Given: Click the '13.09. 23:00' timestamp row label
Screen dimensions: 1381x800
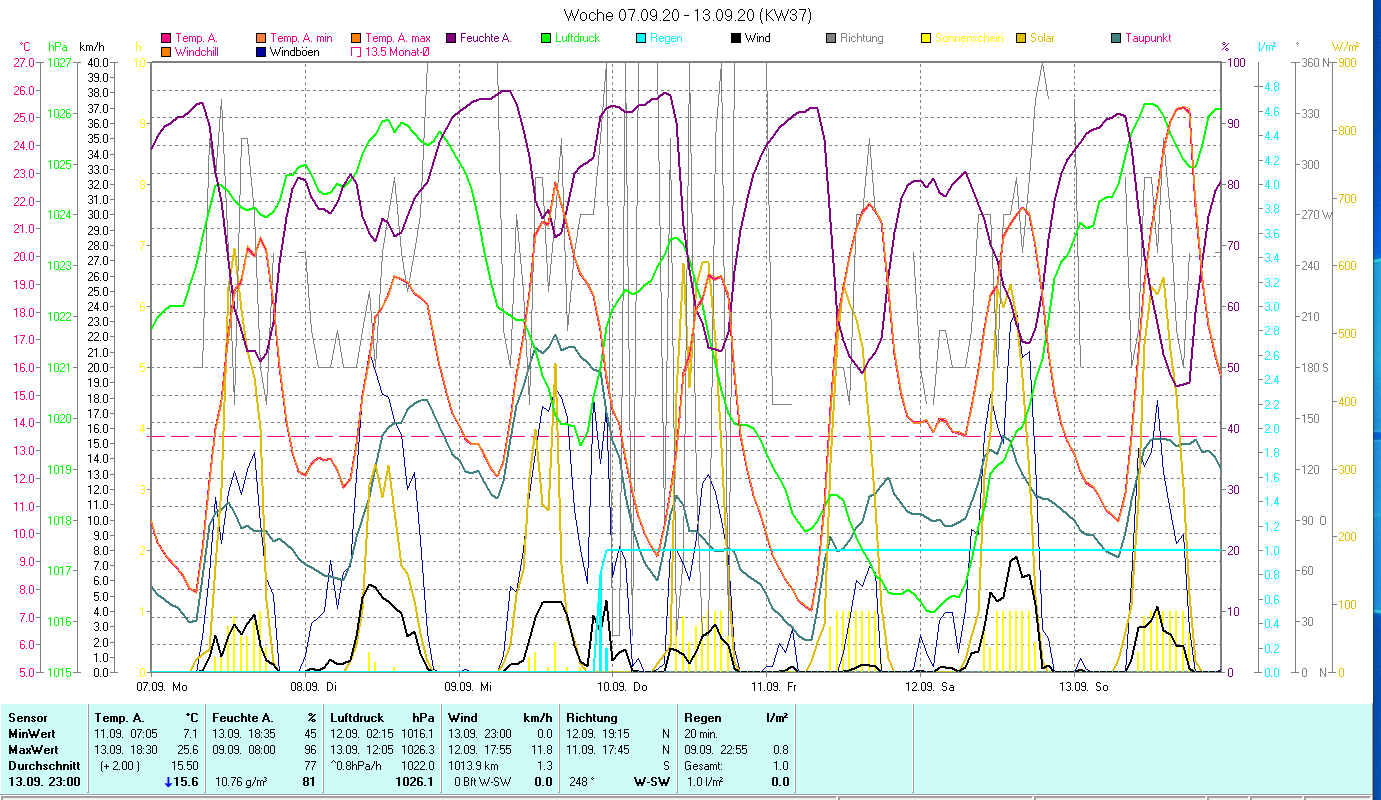Looking at the screenshot, I should click(x=44, y=782).
